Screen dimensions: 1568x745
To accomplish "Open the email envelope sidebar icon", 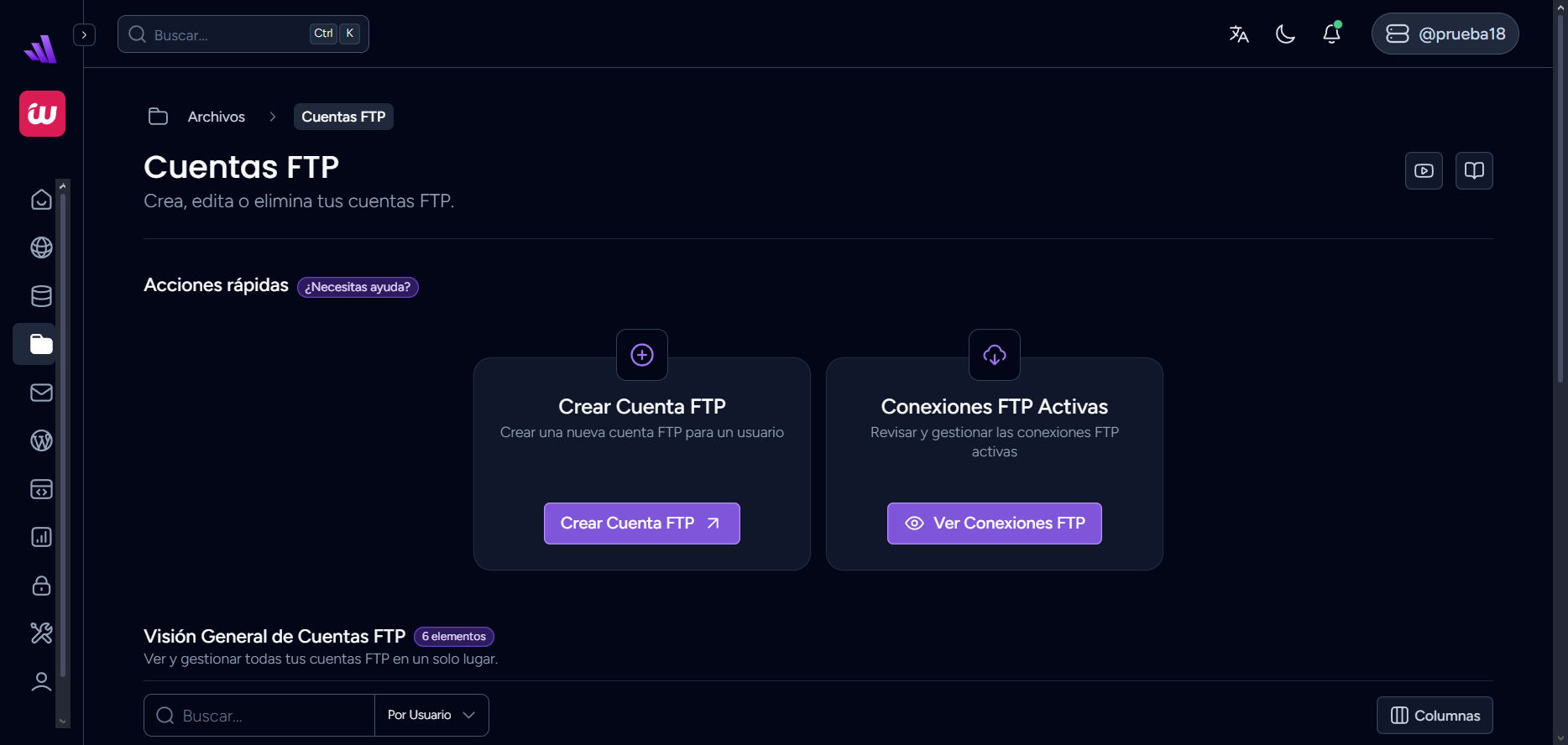I will pyautogui.click(x=41, y=393).
